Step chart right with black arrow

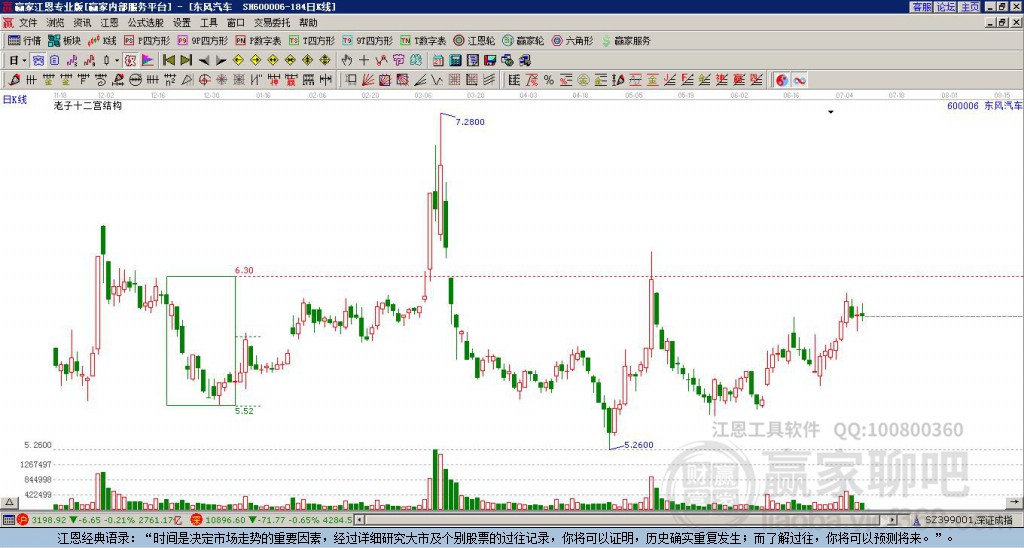(221, 61)
